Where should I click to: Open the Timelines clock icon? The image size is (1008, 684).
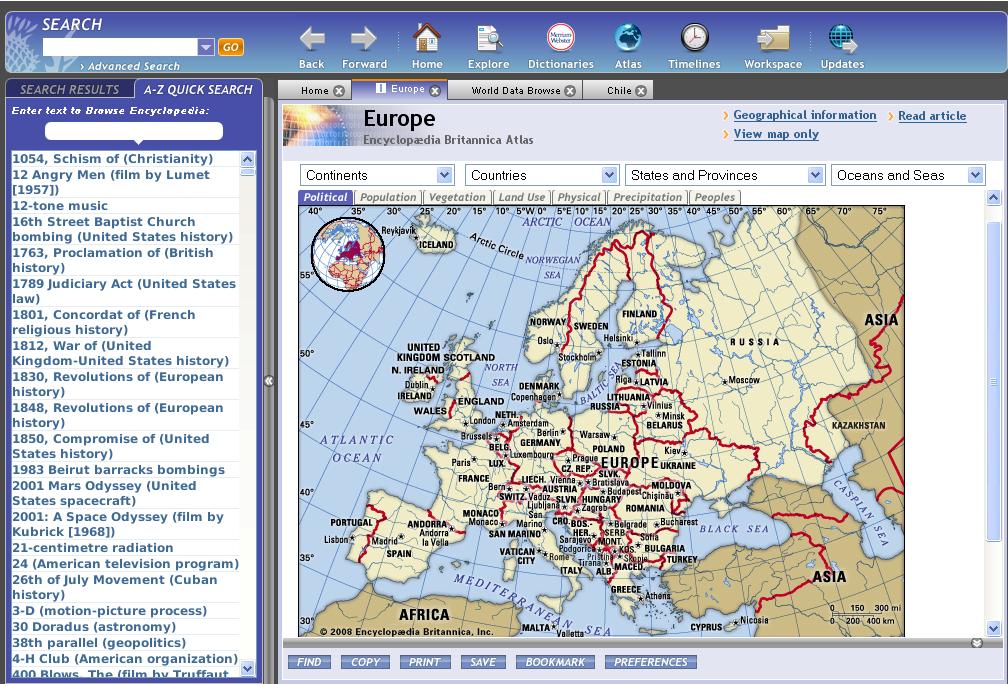pos(694,37)
